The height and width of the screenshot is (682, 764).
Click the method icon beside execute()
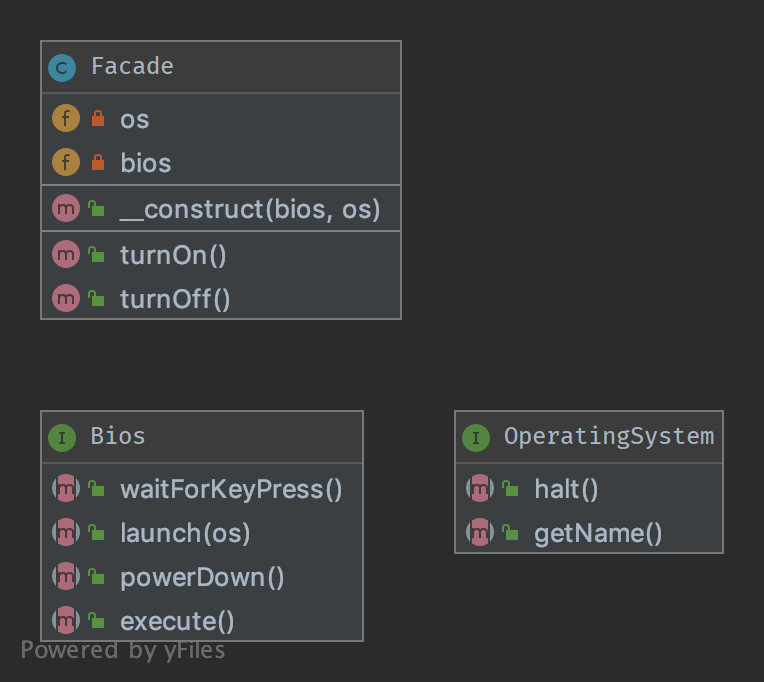point(66,621)
